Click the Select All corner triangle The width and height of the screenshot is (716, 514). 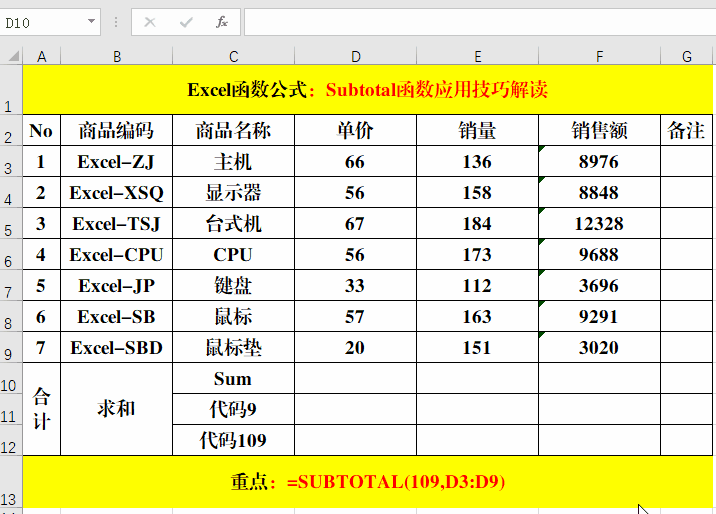(x=14, y=56)
